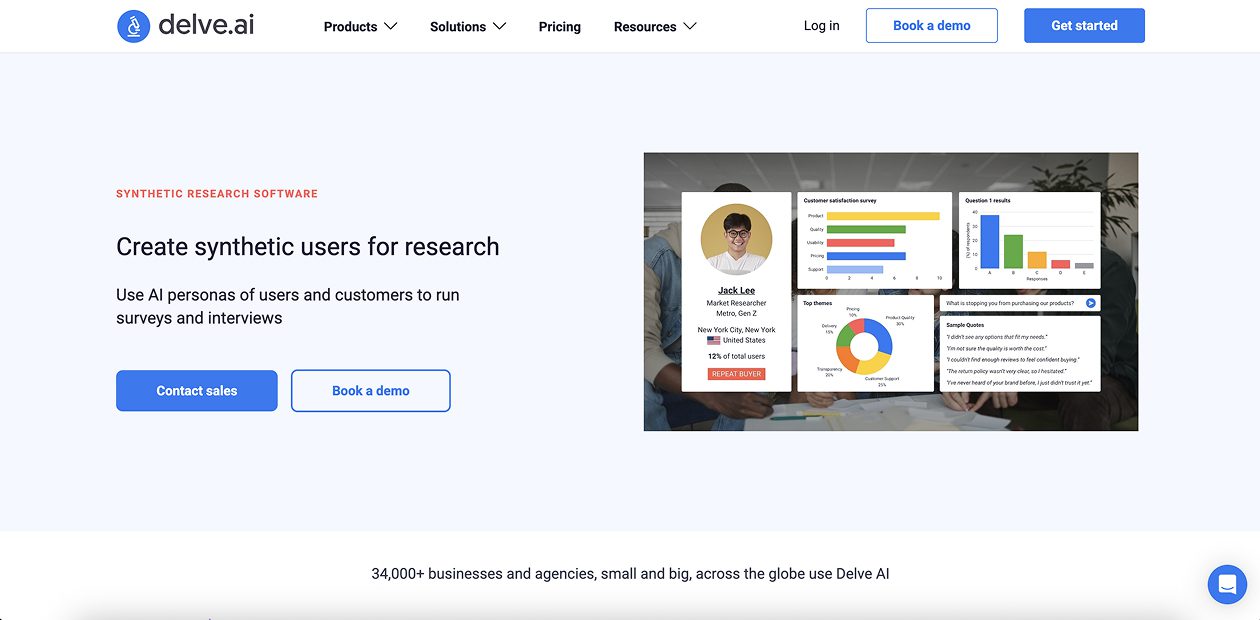The width and height of the screenshot is (1260, 620).
Task: Click Jack Lee's profile avatar
Action: tap(736, 240)
